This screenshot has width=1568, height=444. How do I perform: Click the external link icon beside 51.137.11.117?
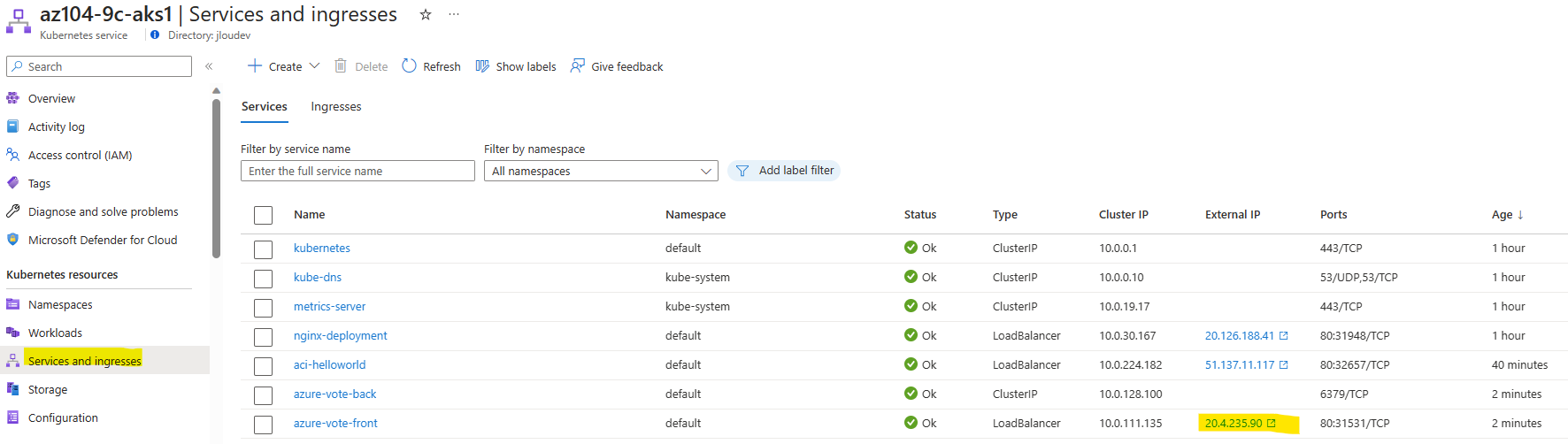tap(1284, 364)
